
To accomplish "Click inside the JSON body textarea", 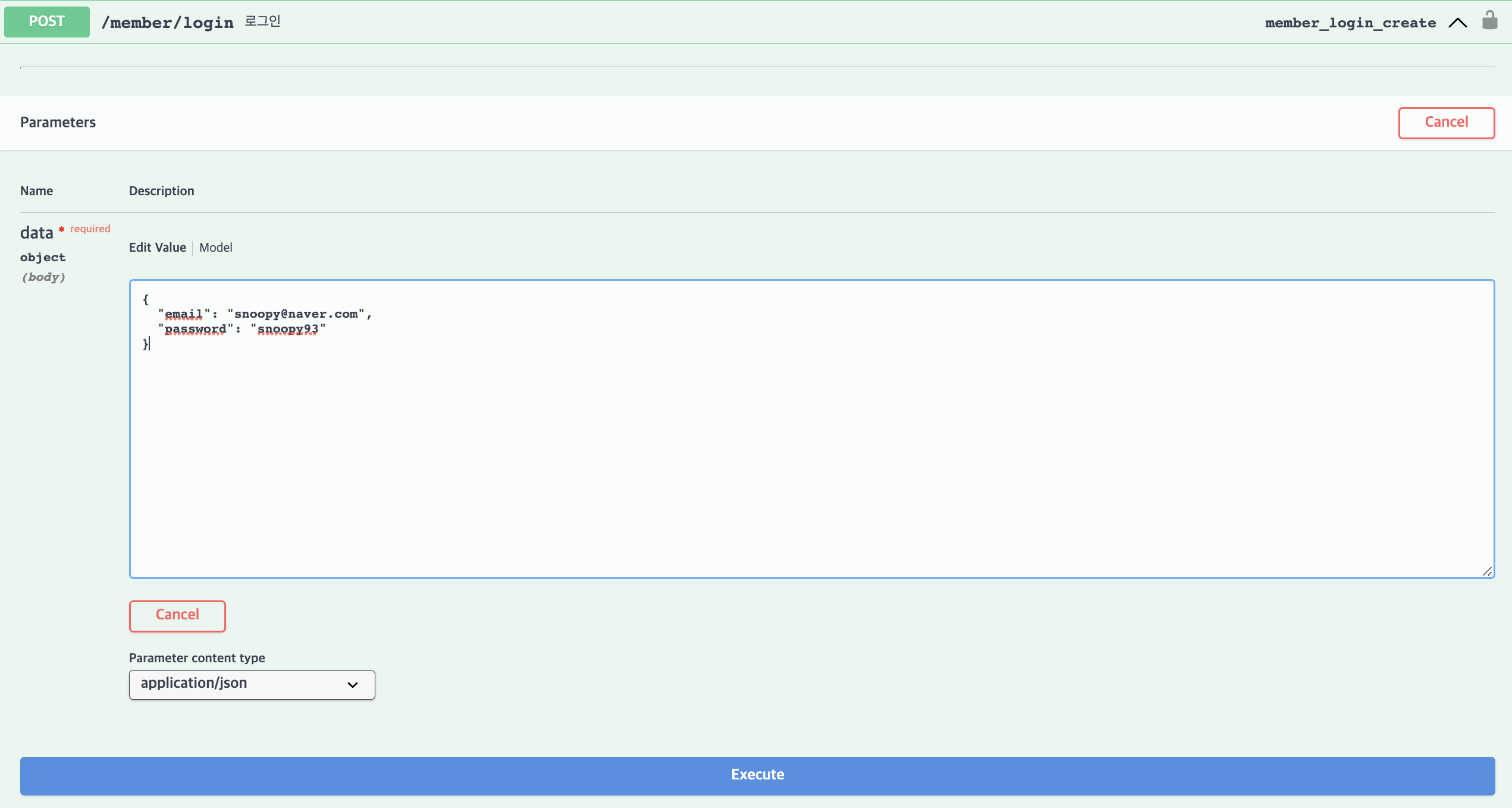I will [x=811, y=452].
